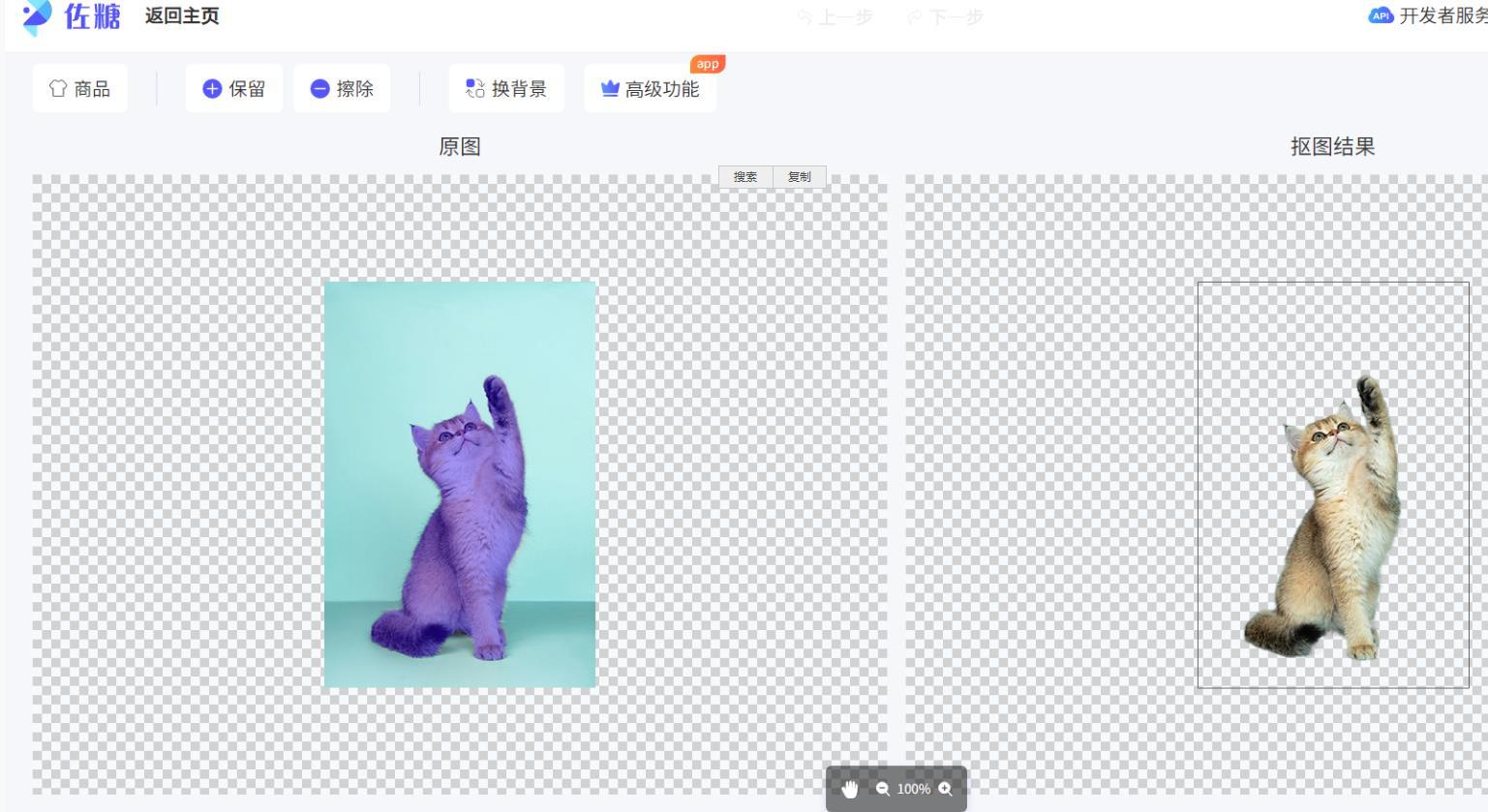
Task: Click the 100% zoom level indicator
Action: (x=913, y=789)
